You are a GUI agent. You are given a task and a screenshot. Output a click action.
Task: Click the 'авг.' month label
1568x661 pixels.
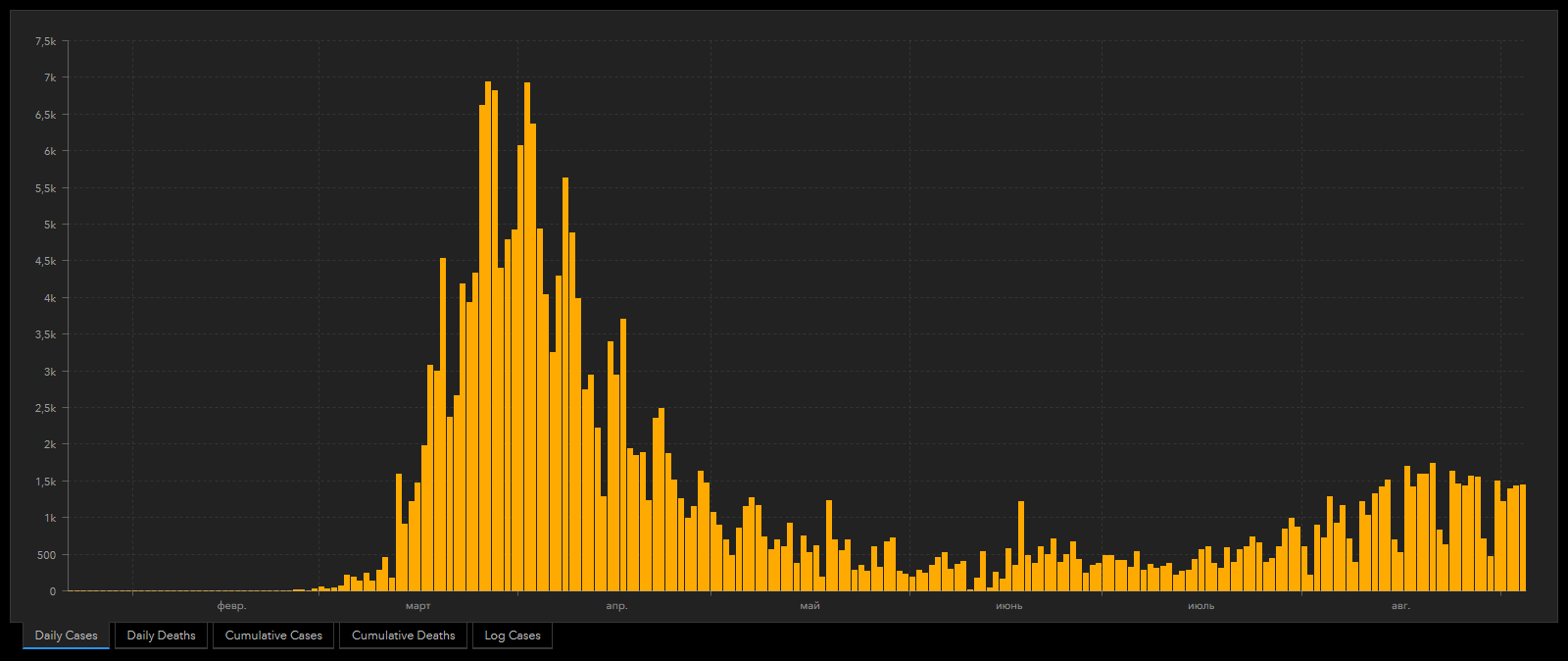[1401, 606]
